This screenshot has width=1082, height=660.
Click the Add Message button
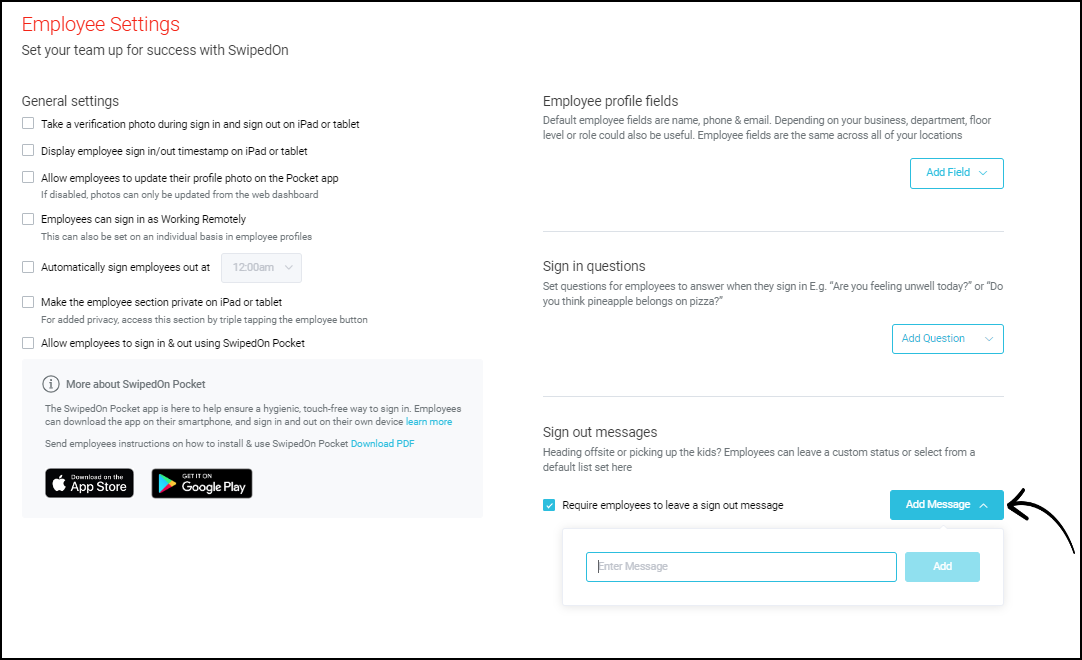click(946, 505)
